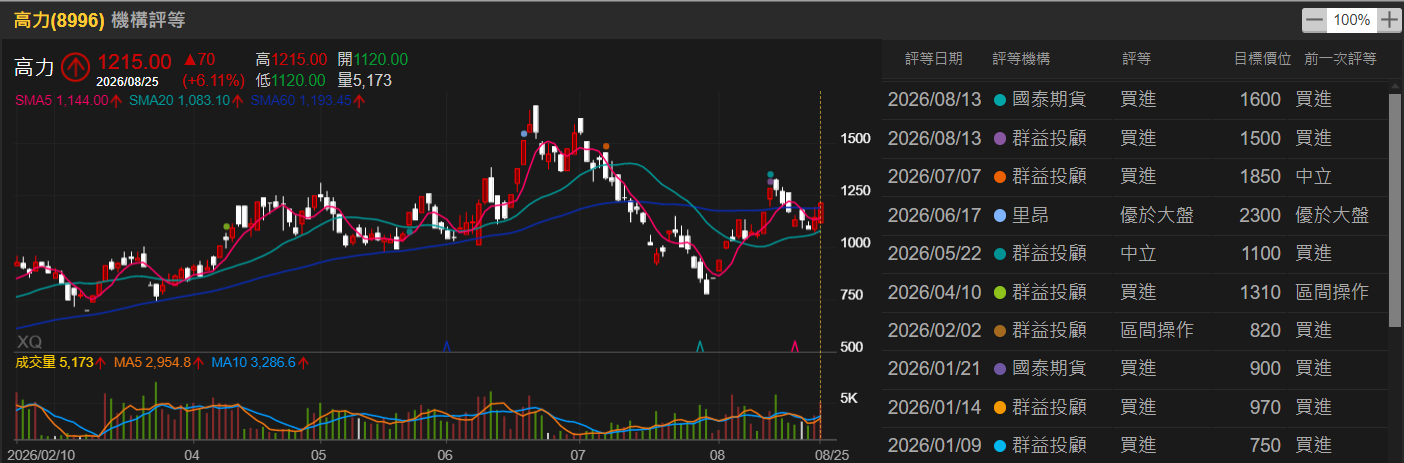Click the brown dot in 2026/02/02 row

coord(1000,330)
